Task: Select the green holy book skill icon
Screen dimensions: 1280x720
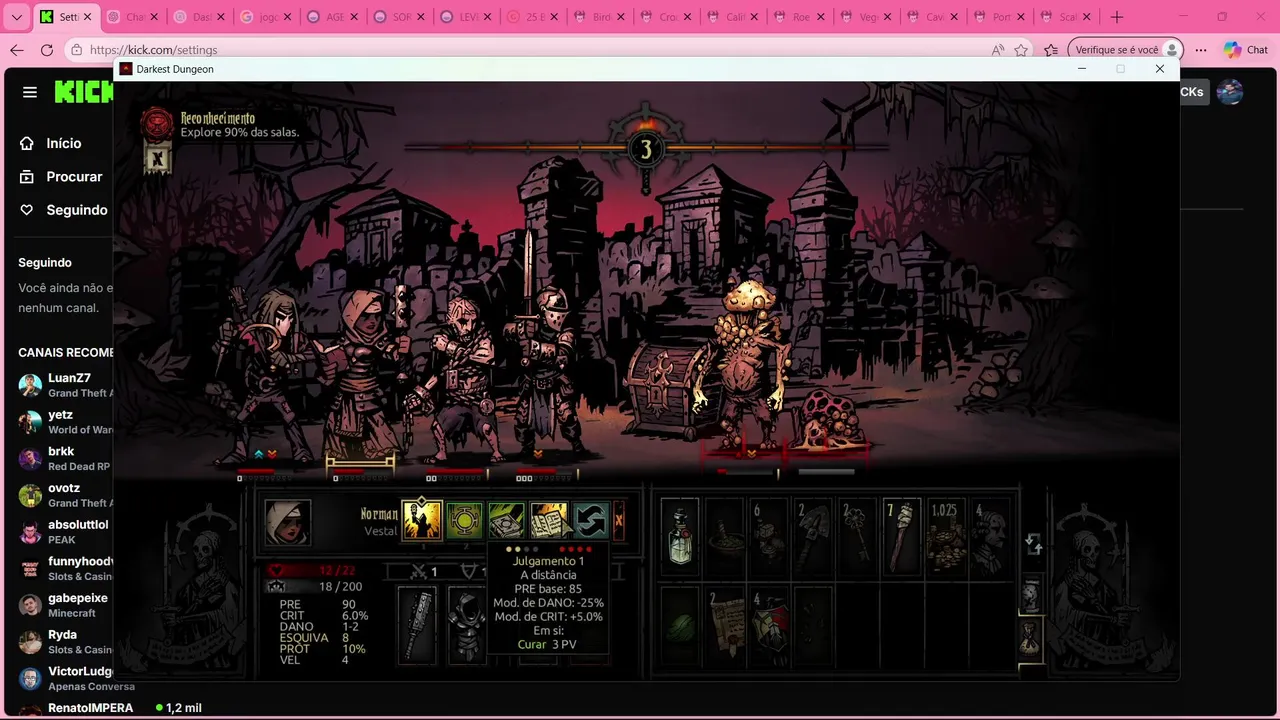Action: coord(506,521)
